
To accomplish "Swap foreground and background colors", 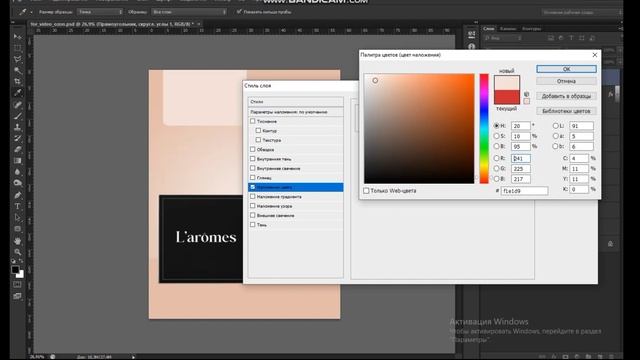I will 21,261.
